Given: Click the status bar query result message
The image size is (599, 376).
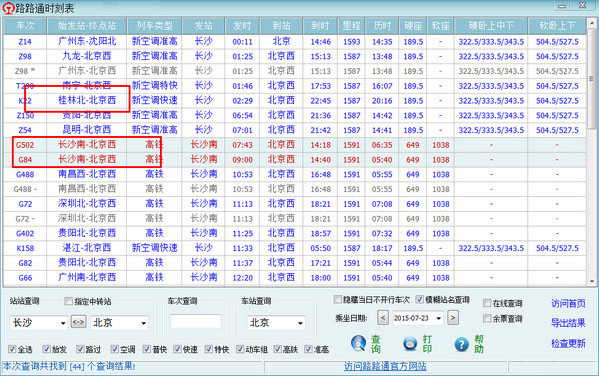Looking at the screenshot, I should [69, 366].
